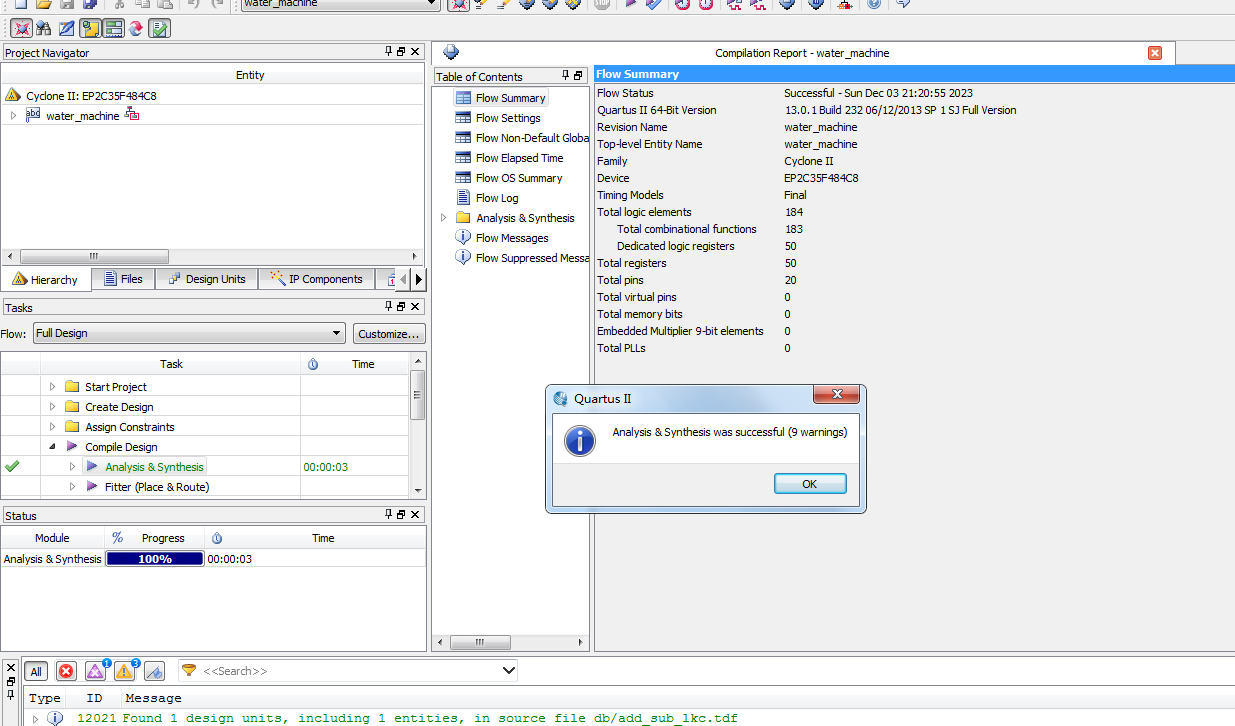This screenshot has height=726, width=1235.
Task: Click the red-blue refresh arrows toolbar icon
Action: (x=136, y=28)
